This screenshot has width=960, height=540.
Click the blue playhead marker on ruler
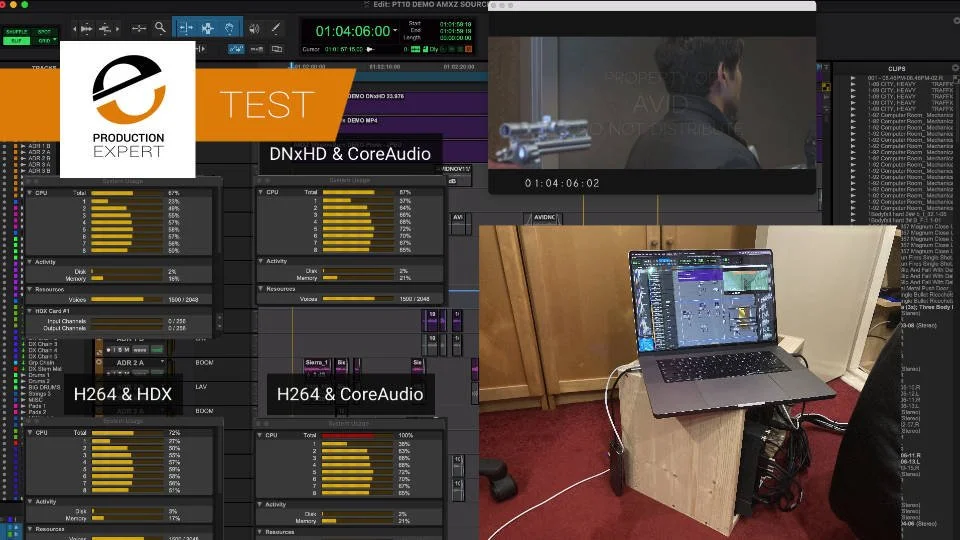click(291, 66)
